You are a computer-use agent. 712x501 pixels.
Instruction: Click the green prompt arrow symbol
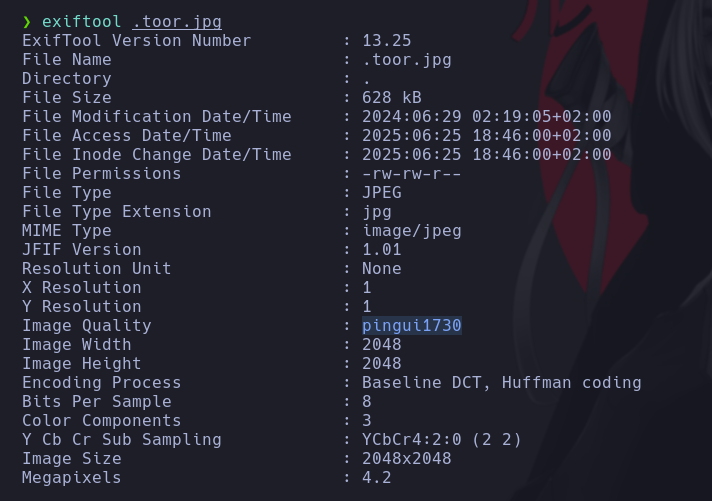(27, 22)
